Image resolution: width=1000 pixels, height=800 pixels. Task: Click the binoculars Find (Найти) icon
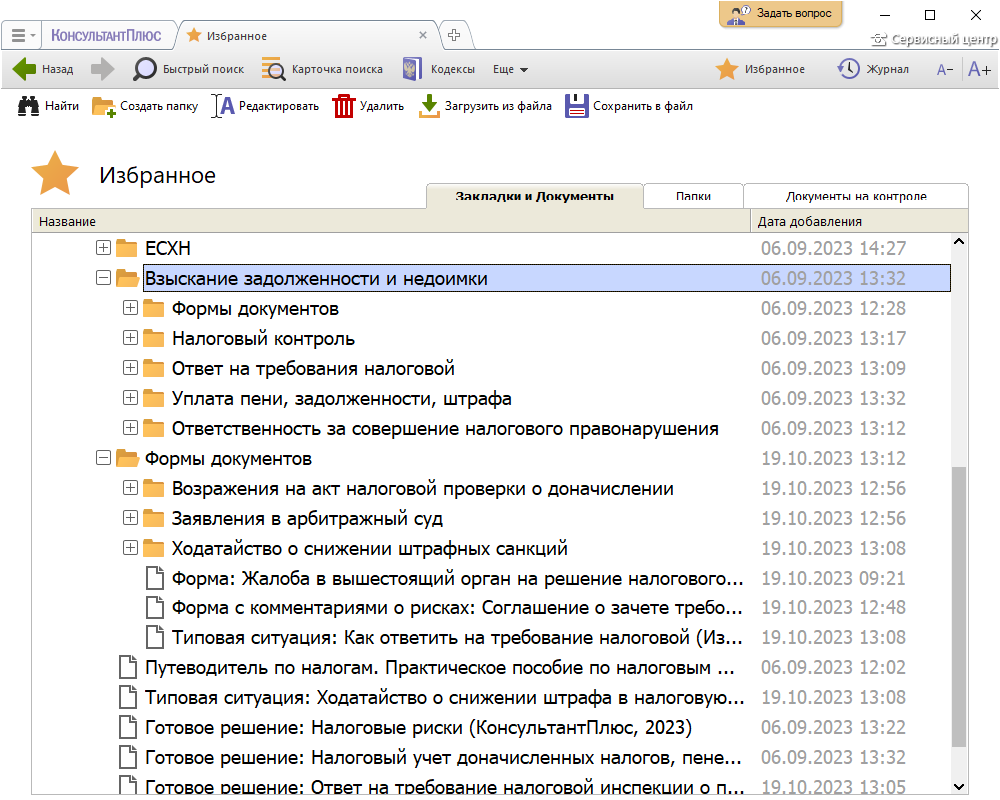point(28,106)
